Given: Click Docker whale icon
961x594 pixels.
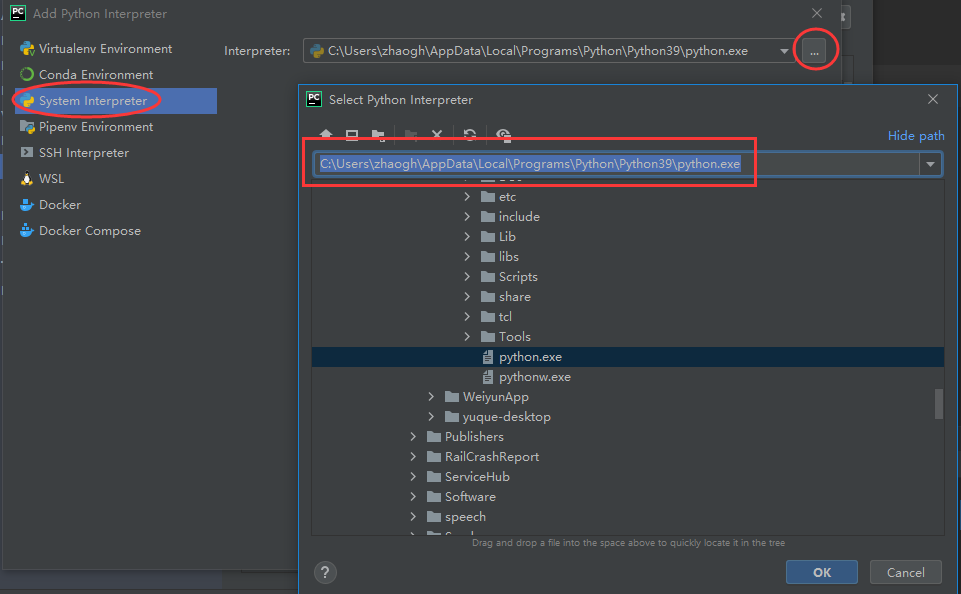Looking at the screenshot, I should point(27,205).
